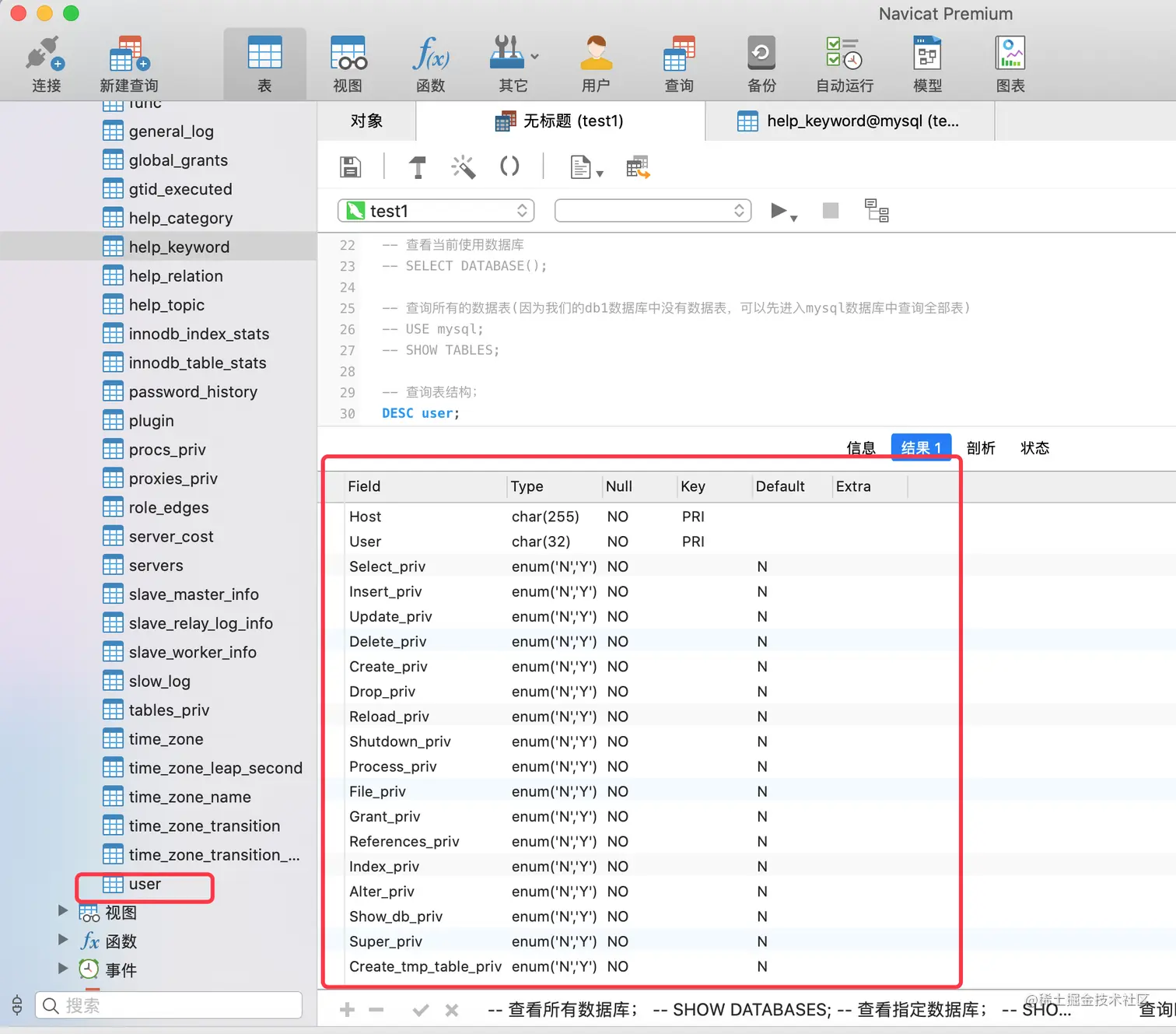Select the Create_tmp_table_priv field cell
Viewport: 1176px width, 1034px height.
click(x=425, y=966)
